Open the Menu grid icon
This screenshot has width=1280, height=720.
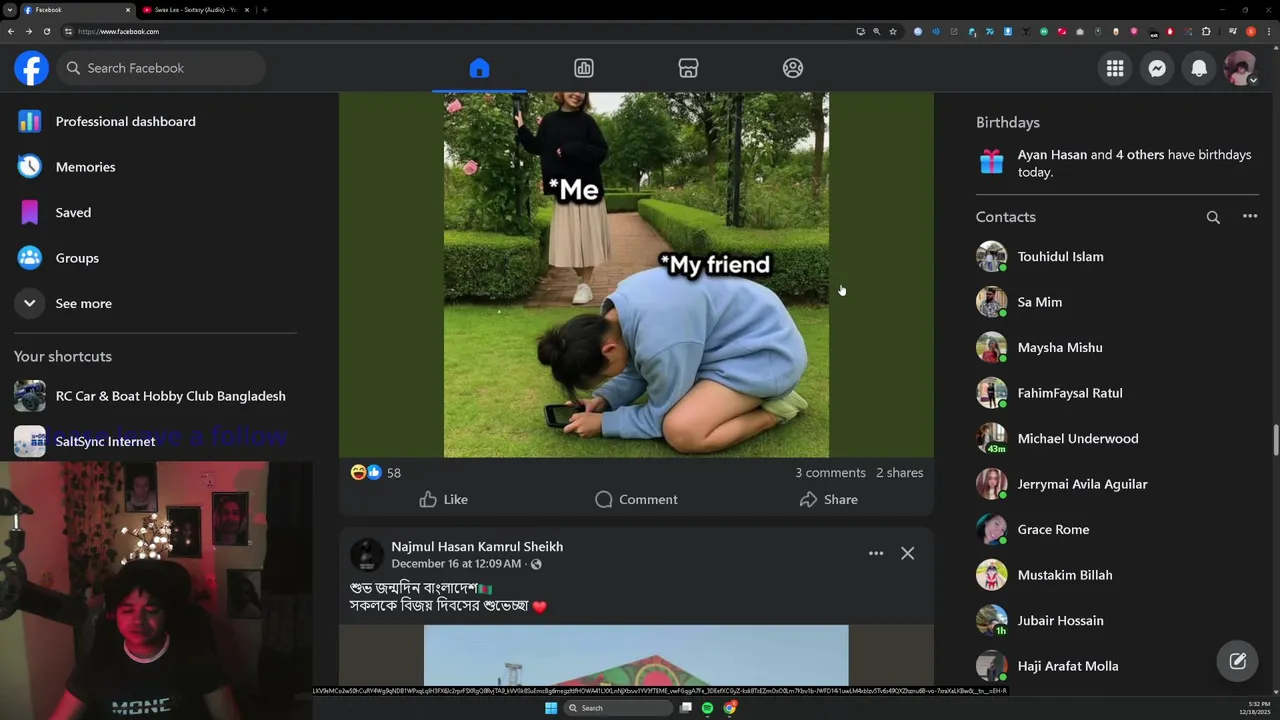coord(1115,68)
